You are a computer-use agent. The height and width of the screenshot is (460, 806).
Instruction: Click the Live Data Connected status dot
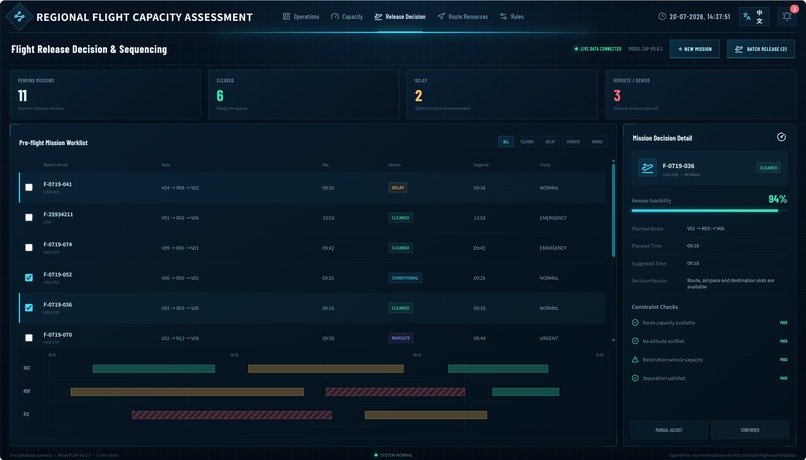pyautogui.click(x=576, y=49)
